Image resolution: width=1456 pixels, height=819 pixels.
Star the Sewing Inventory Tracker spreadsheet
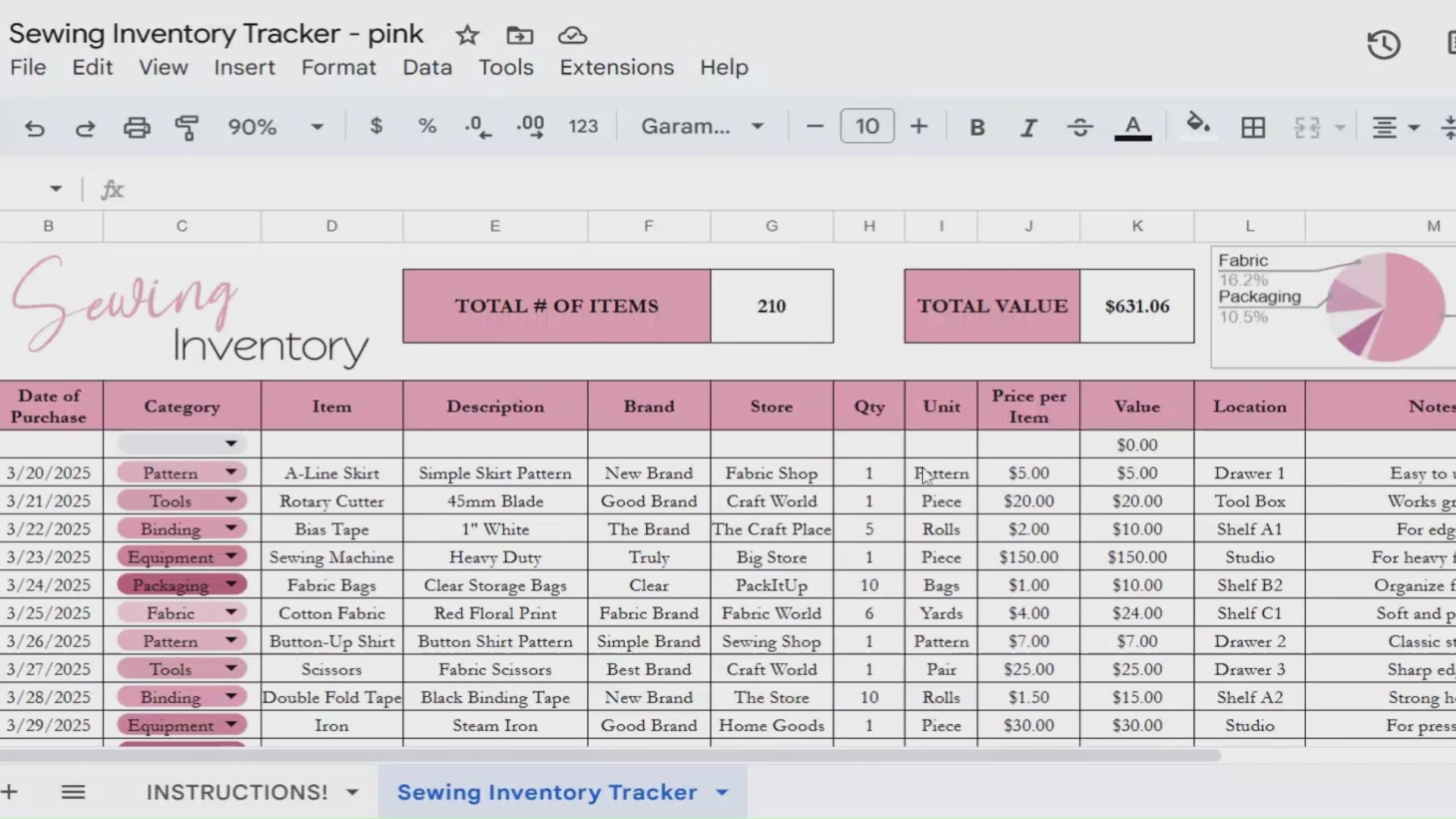[467, 35]
